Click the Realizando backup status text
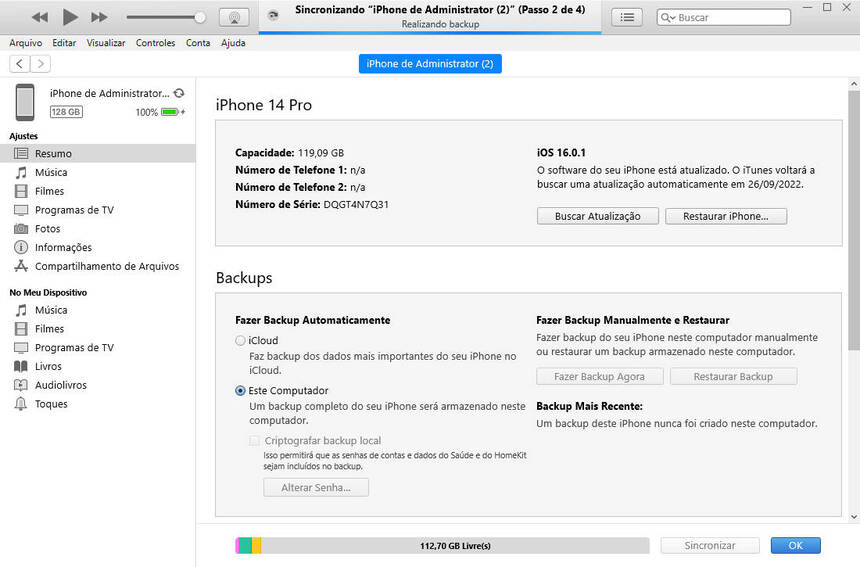860x567 pixels. tap(440, 24)
